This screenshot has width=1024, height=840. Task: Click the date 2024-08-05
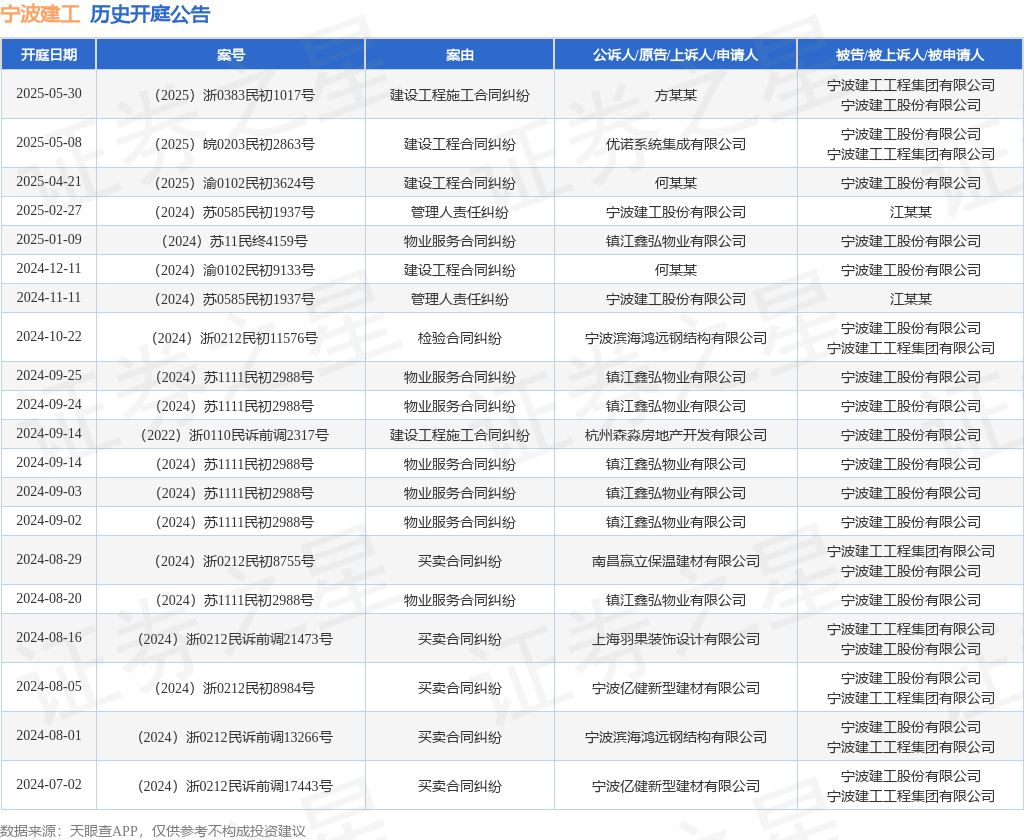pos(49,687)
